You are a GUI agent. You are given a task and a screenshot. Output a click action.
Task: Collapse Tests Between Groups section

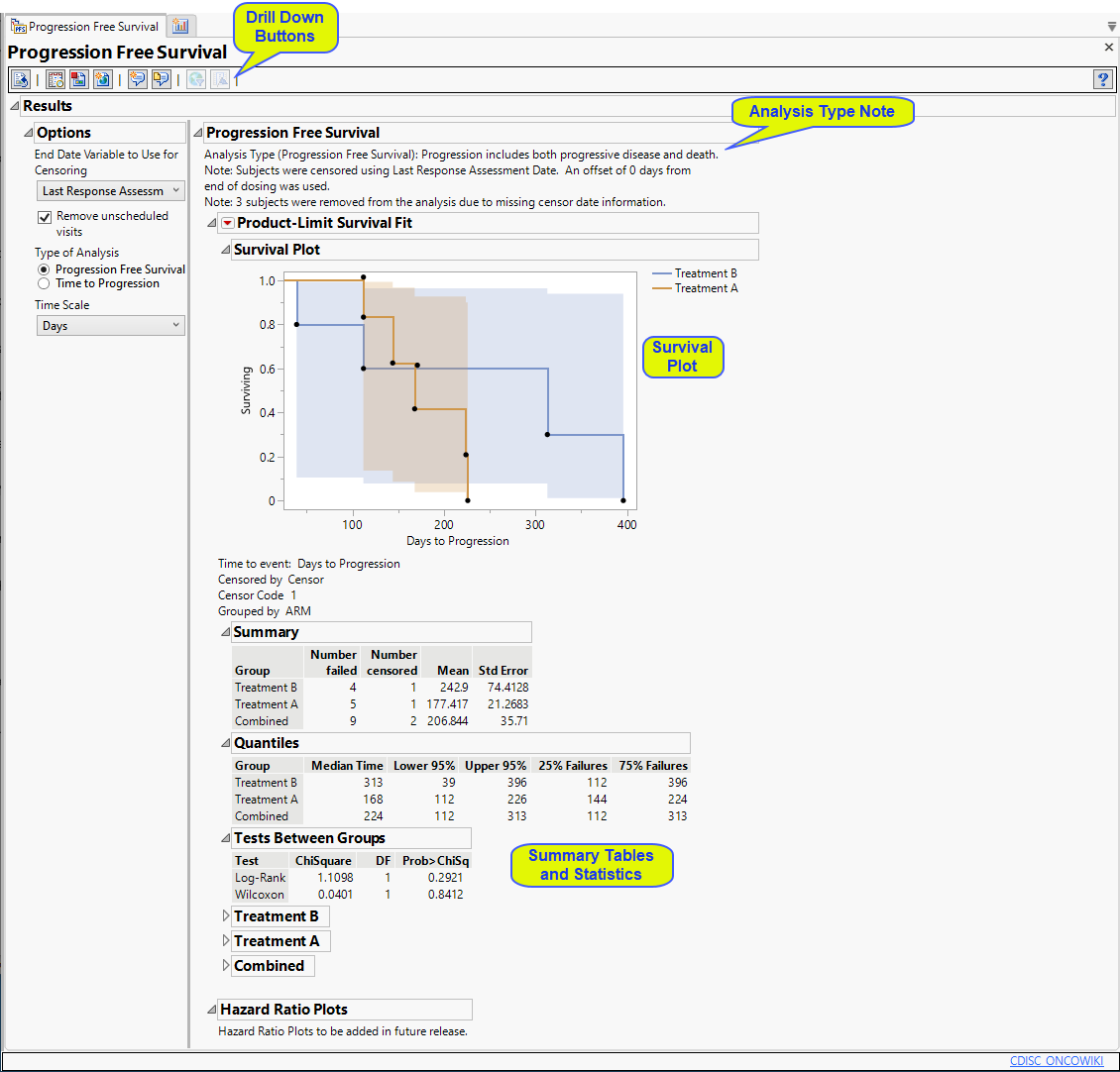pyautogui.click(x=226, y=838)
